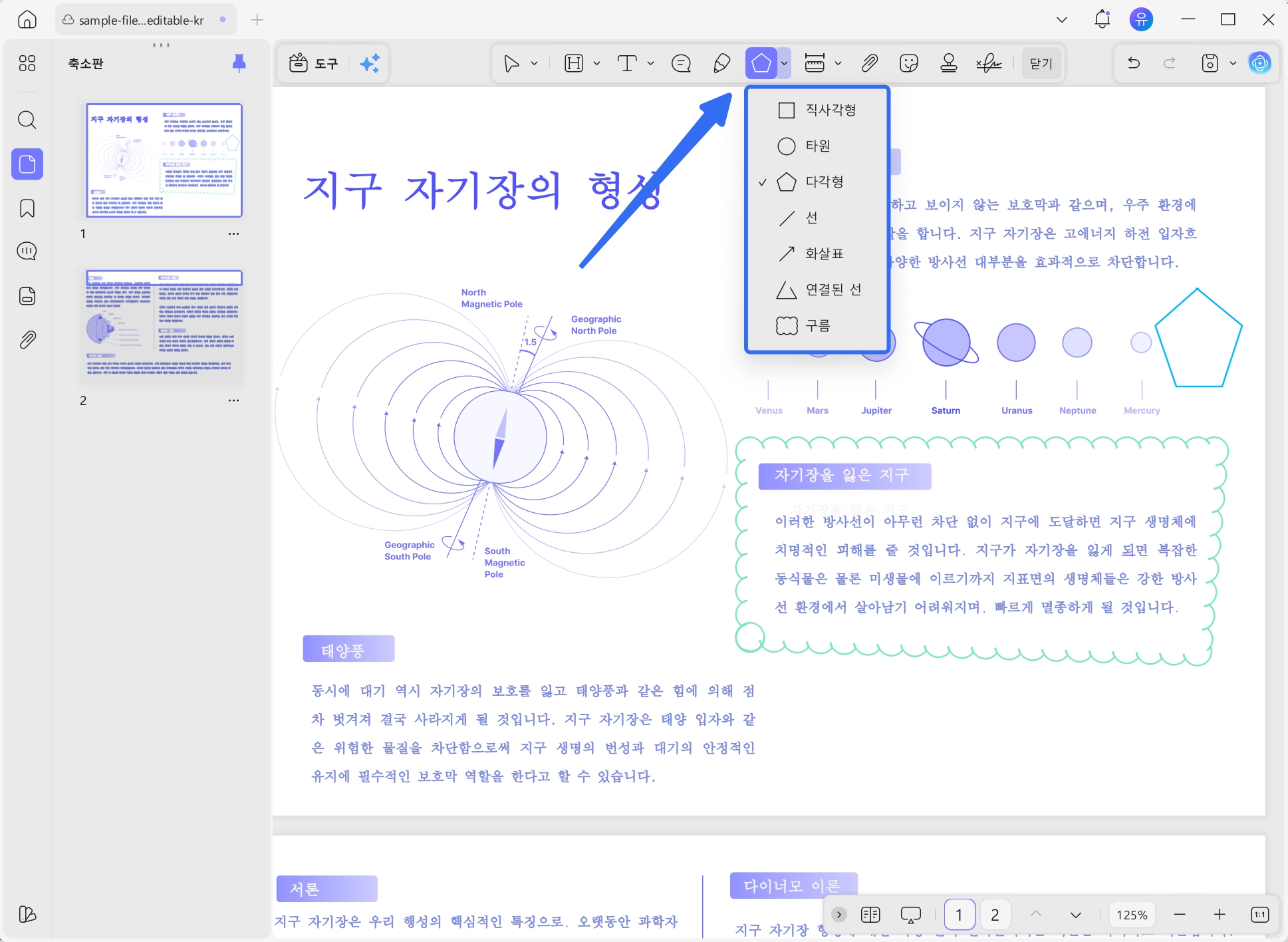Zoom in with plus button

(x=1220, y=915)
